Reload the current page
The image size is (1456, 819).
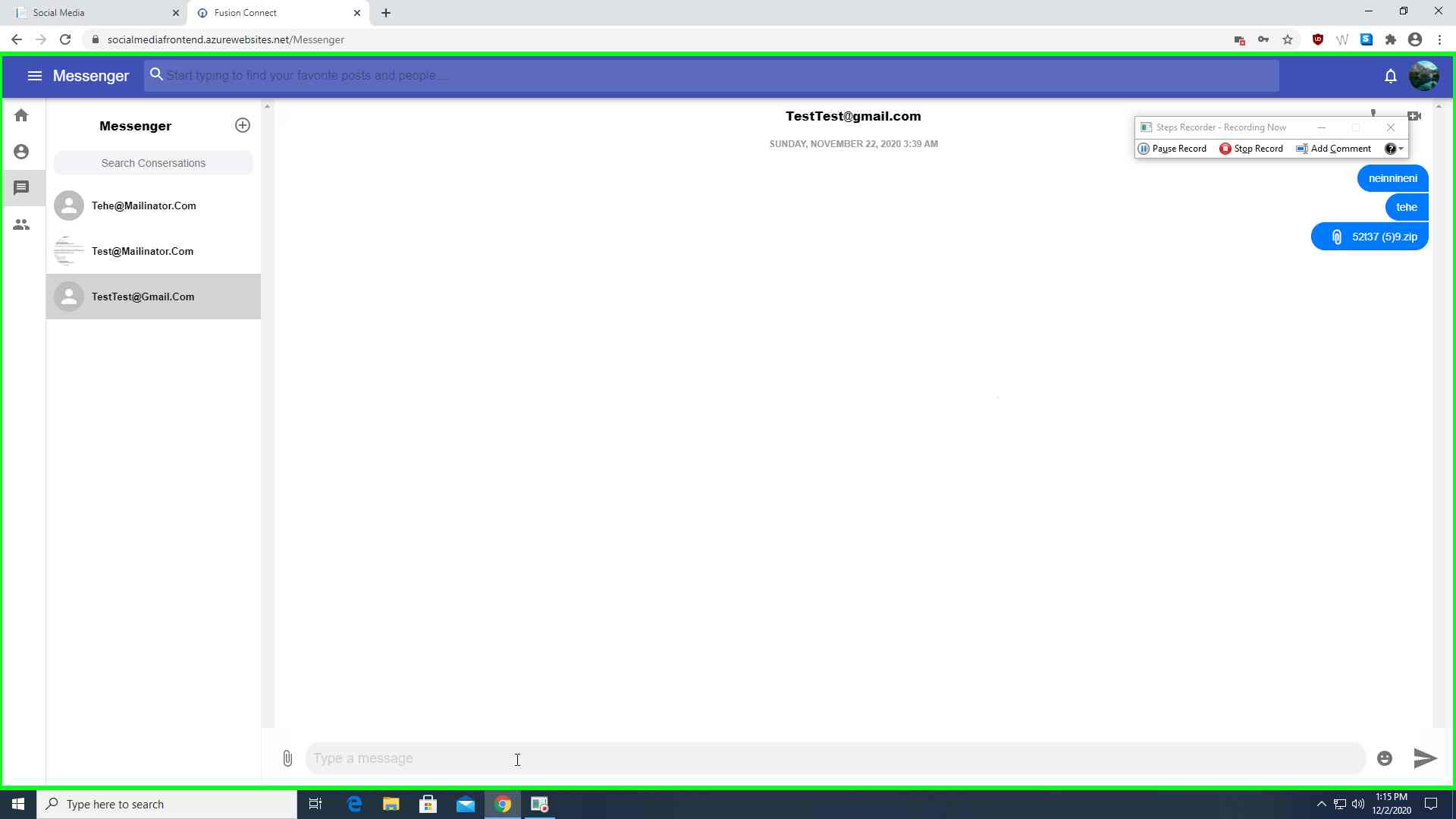tap(65, 39)
